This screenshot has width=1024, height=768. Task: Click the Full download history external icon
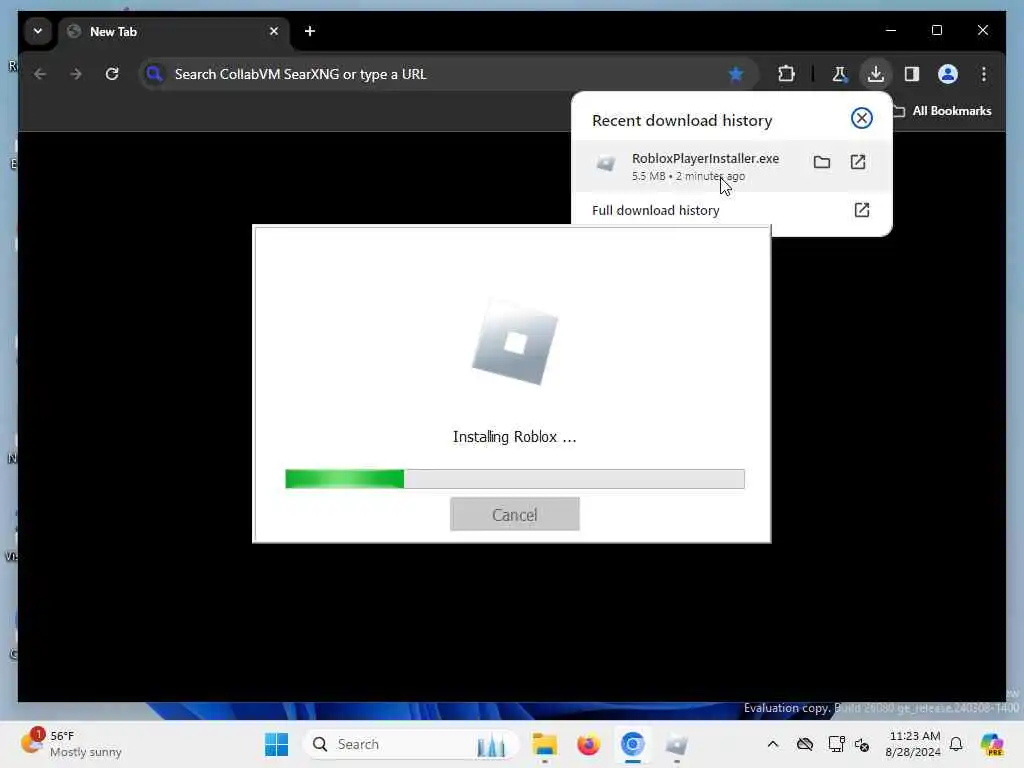coord(861,210)
